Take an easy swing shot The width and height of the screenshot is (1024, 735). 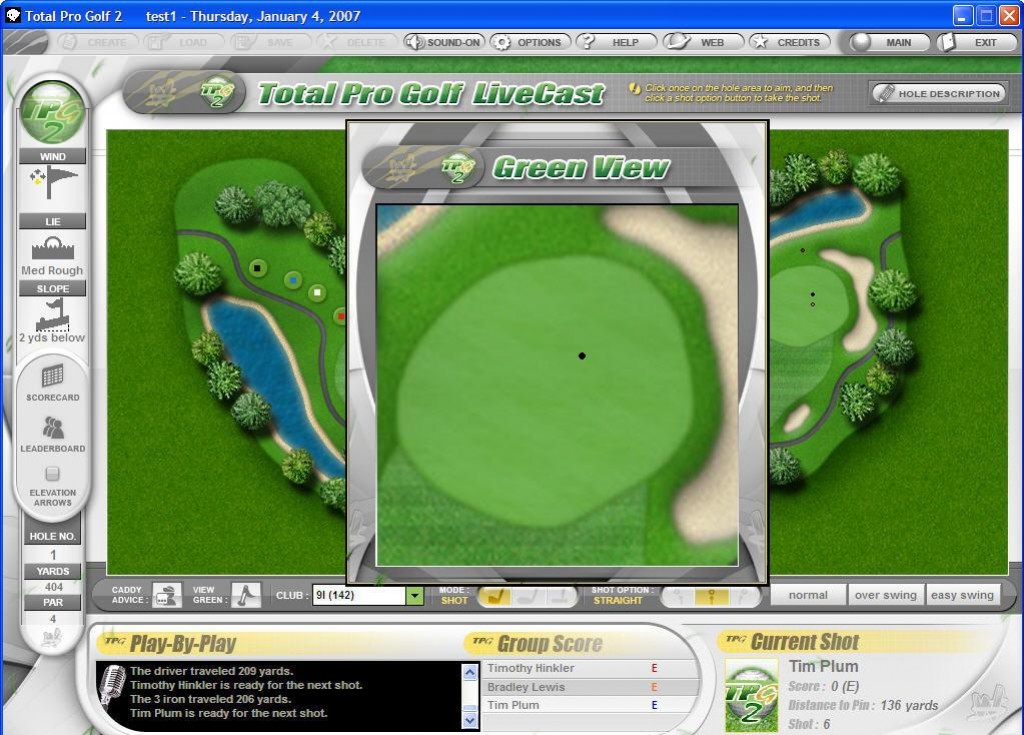[963, 595]
